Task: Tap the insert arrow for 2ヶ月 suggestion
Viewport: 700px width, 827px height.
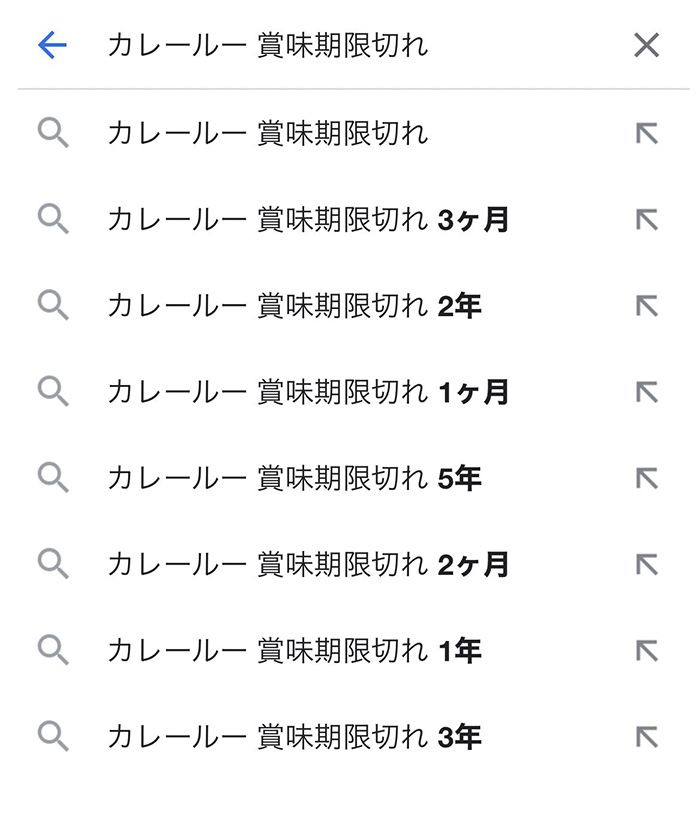Action: (646, 564)
